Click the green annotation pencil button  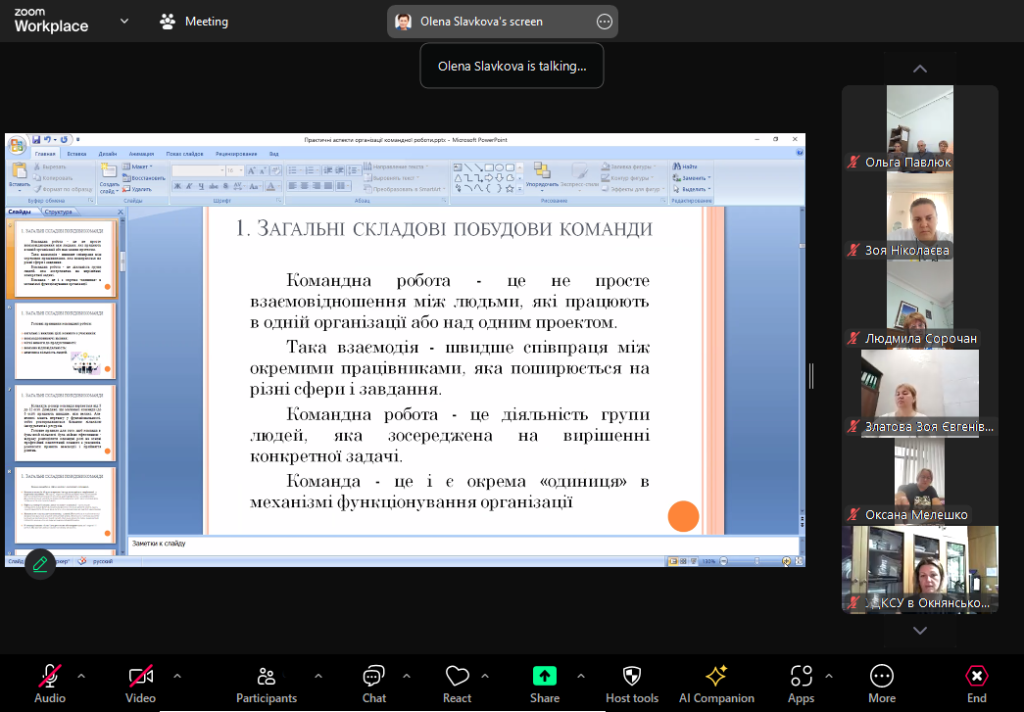(40, 564)
